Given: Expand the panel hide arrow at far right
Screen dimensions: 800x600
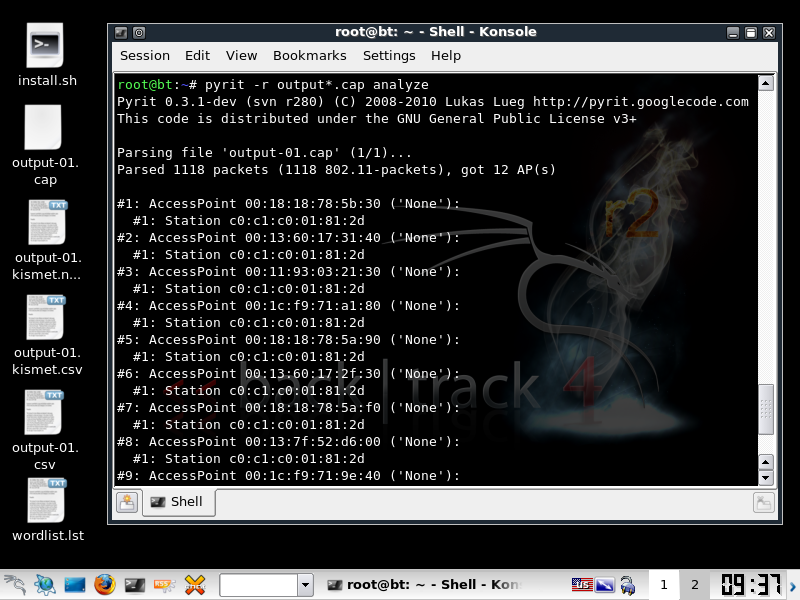Looking at the screenshot, I should [793, 584].
